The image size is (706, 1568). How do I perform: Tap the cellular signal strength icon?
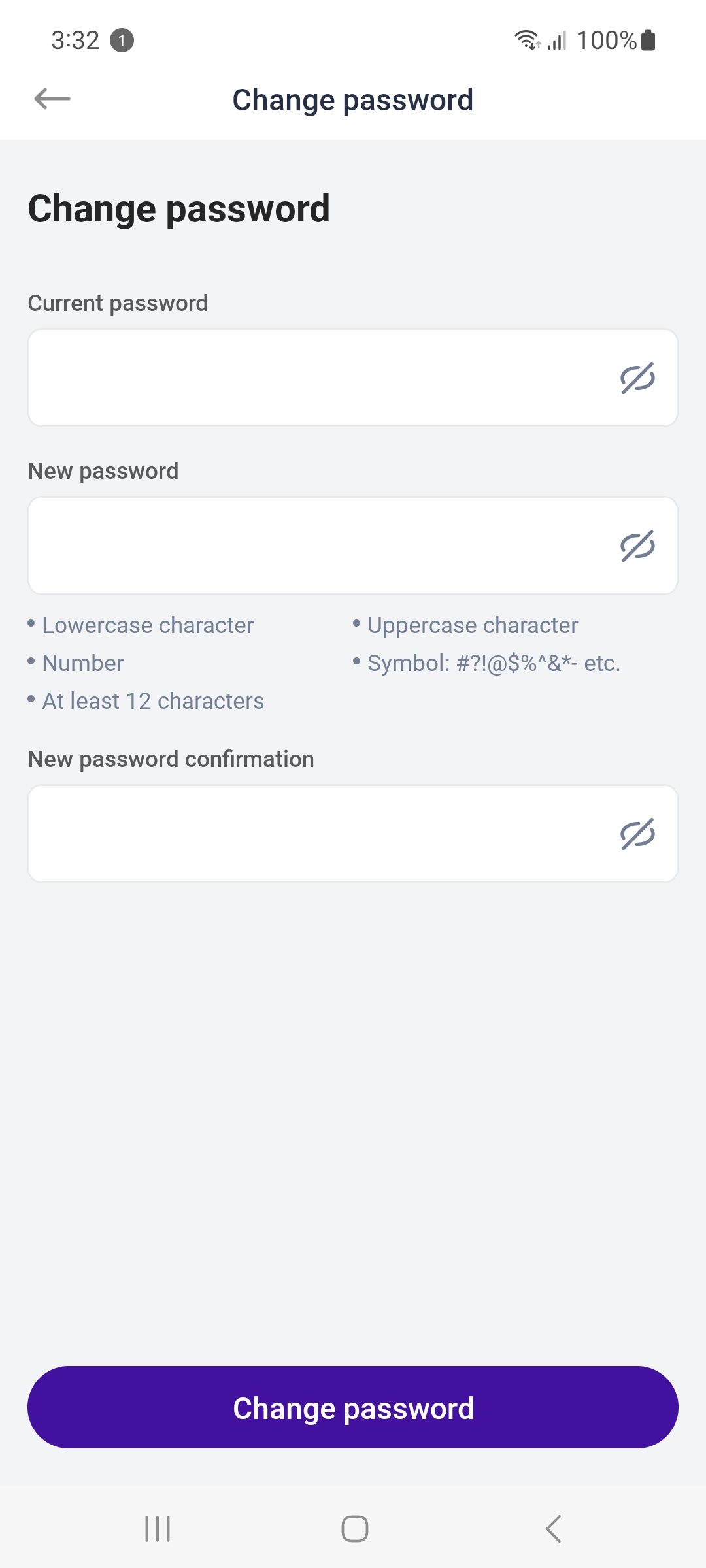pos(557,41)
